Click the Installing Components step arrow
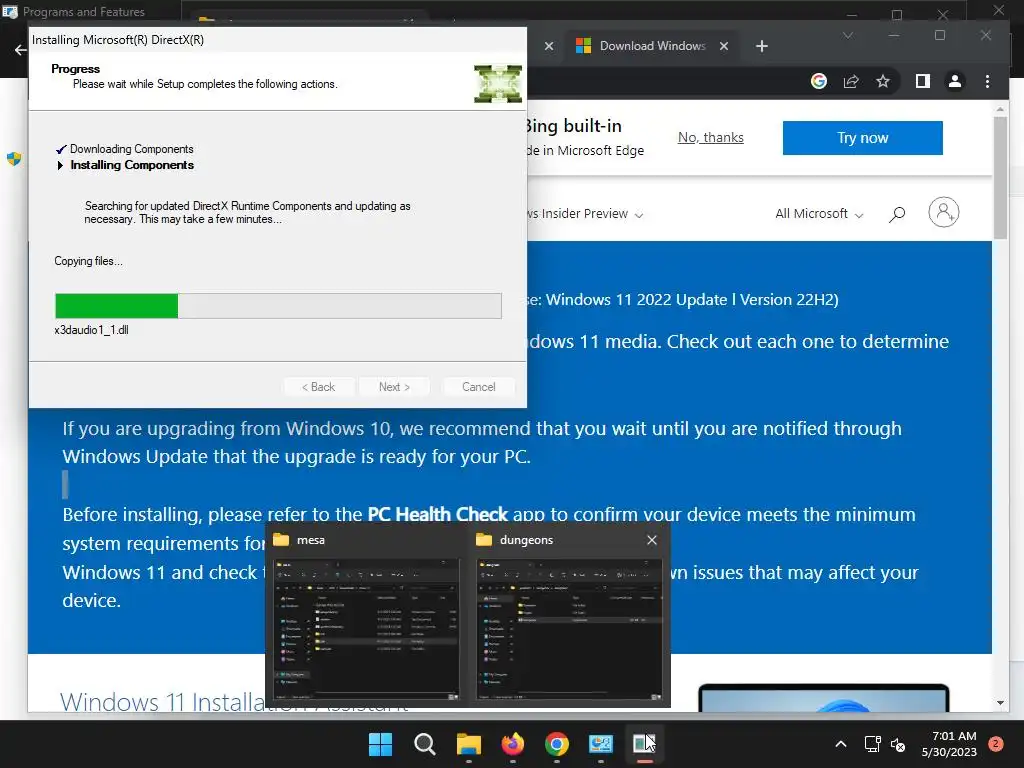The width and height of the screenshot is (1024, 768). coord(60,165)
